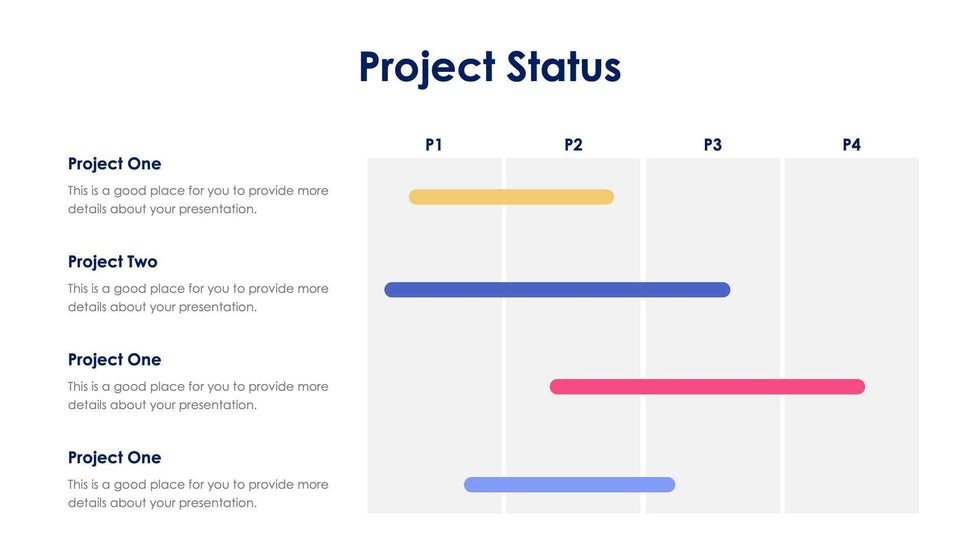Viewport: 980px width, 551px height.
Task: Select the dark blue timeline bar
Action: pos(557,290)
